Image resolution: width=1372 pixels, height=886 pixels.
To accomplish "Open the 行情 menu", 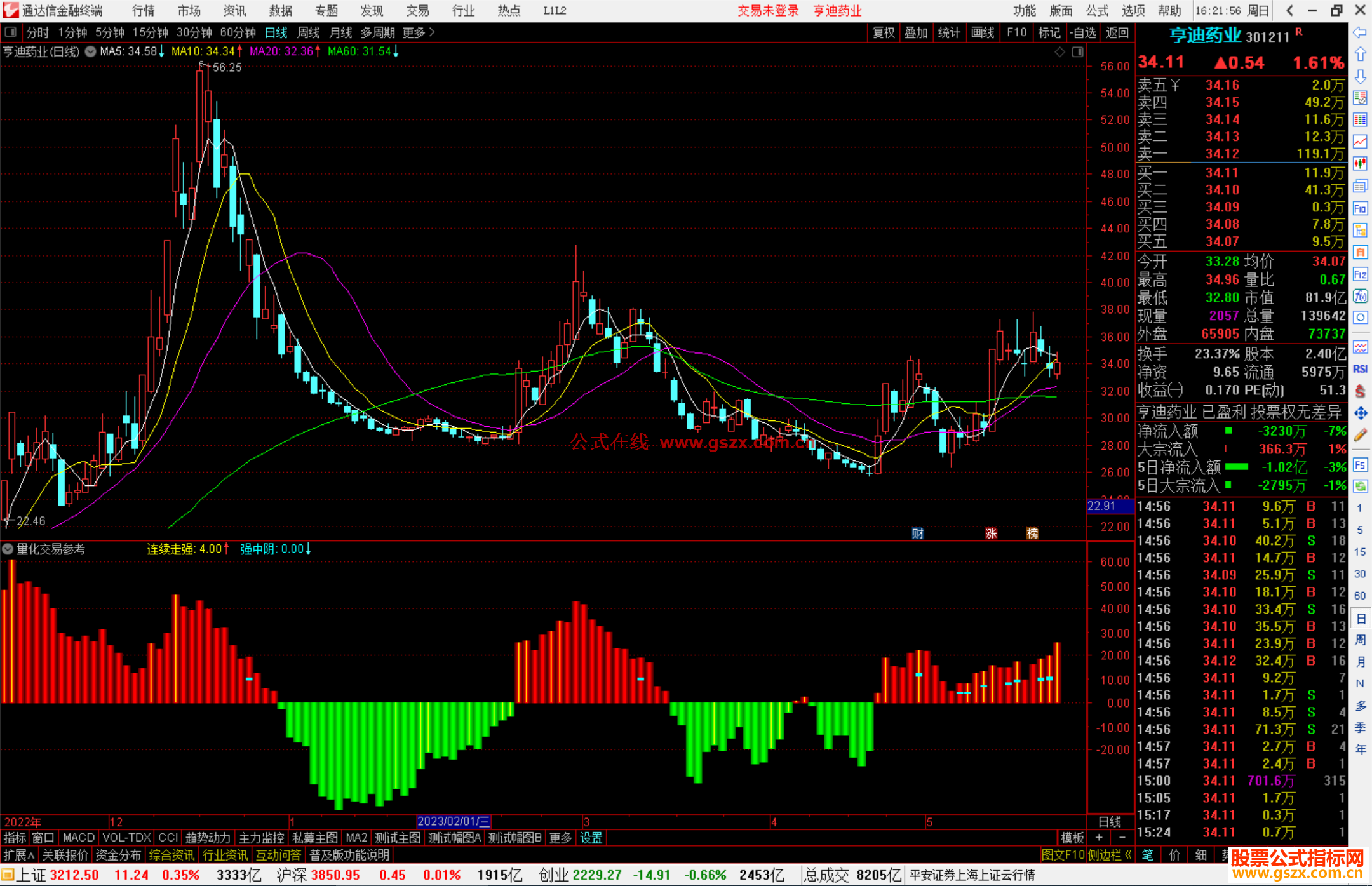I will click(x=143, y=11).
